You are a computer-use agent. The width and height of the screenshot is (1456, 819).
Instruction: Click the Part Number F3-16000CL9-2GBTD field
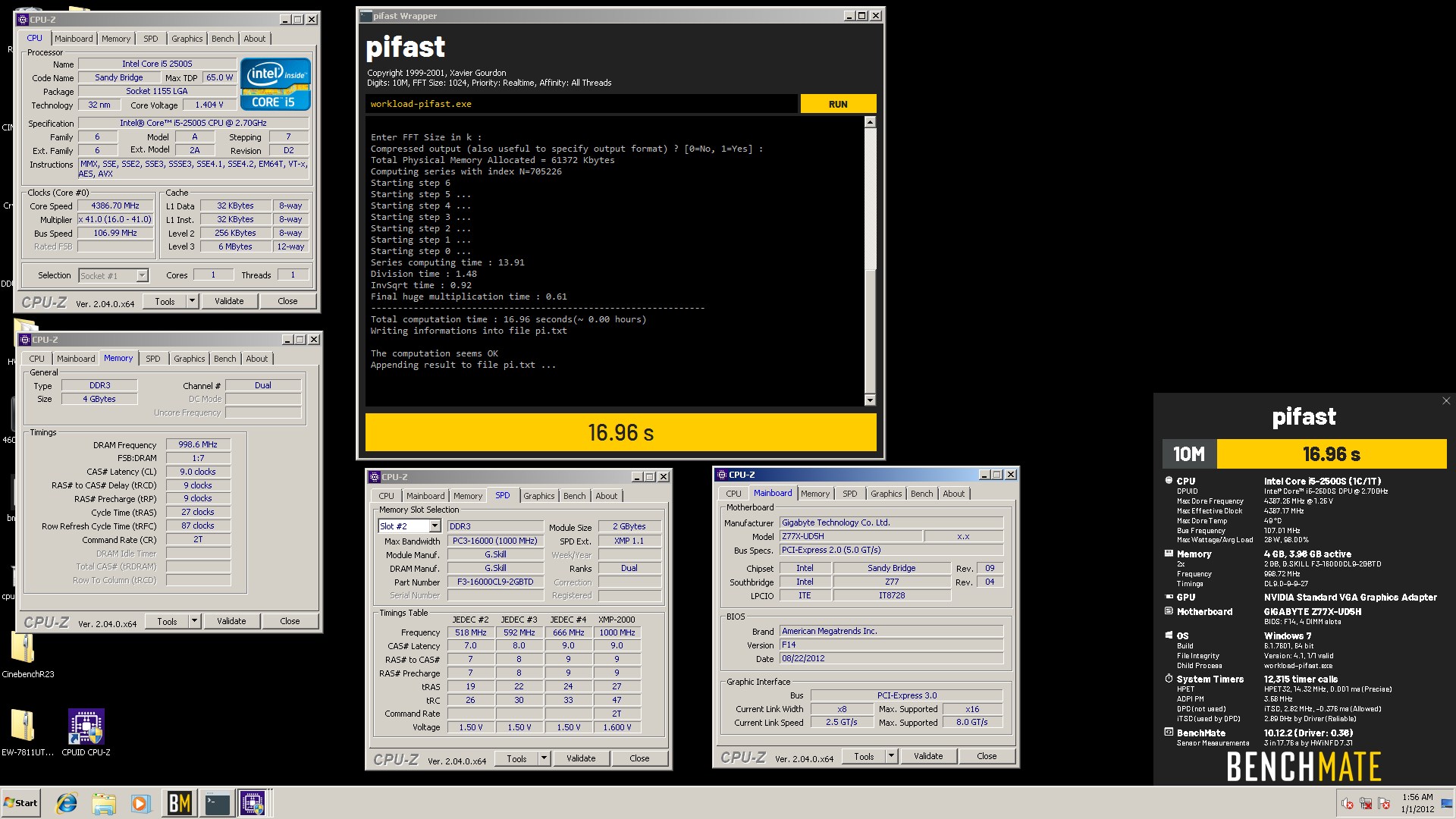point(495,582)
